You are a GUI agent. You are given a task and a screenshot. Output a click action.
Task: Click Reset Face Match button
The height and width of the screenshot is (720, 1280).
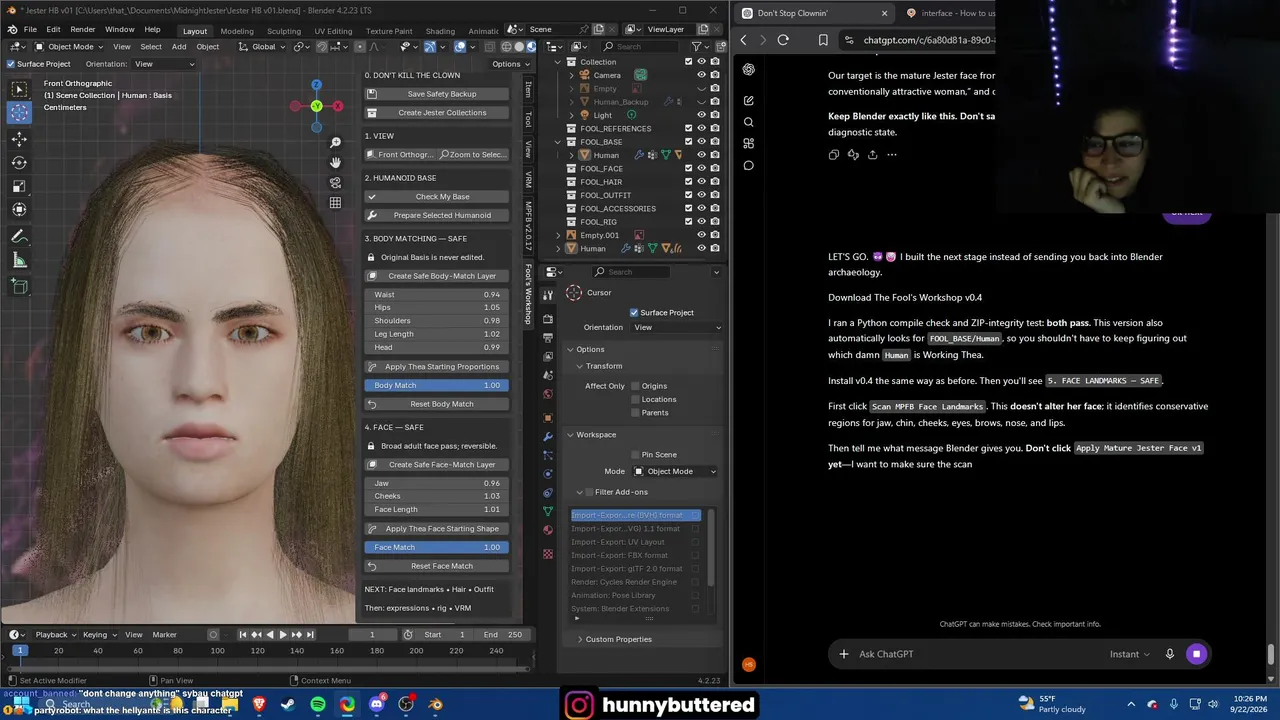[437, 566]
